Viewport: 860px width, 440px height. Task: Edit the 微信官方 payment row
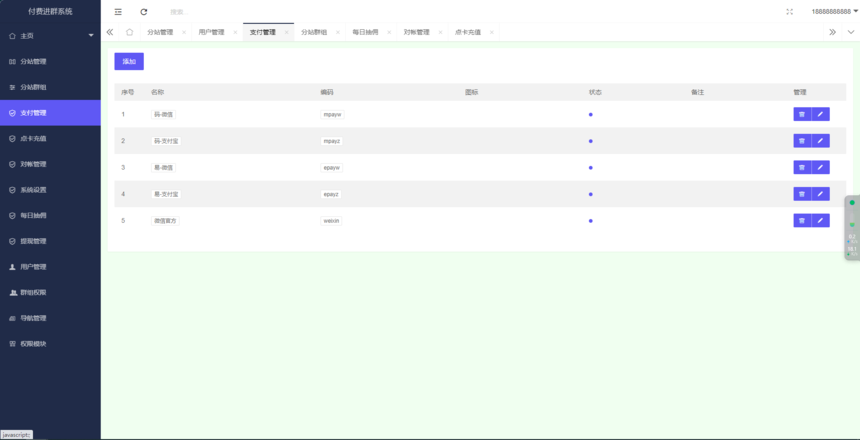[821, 221]
